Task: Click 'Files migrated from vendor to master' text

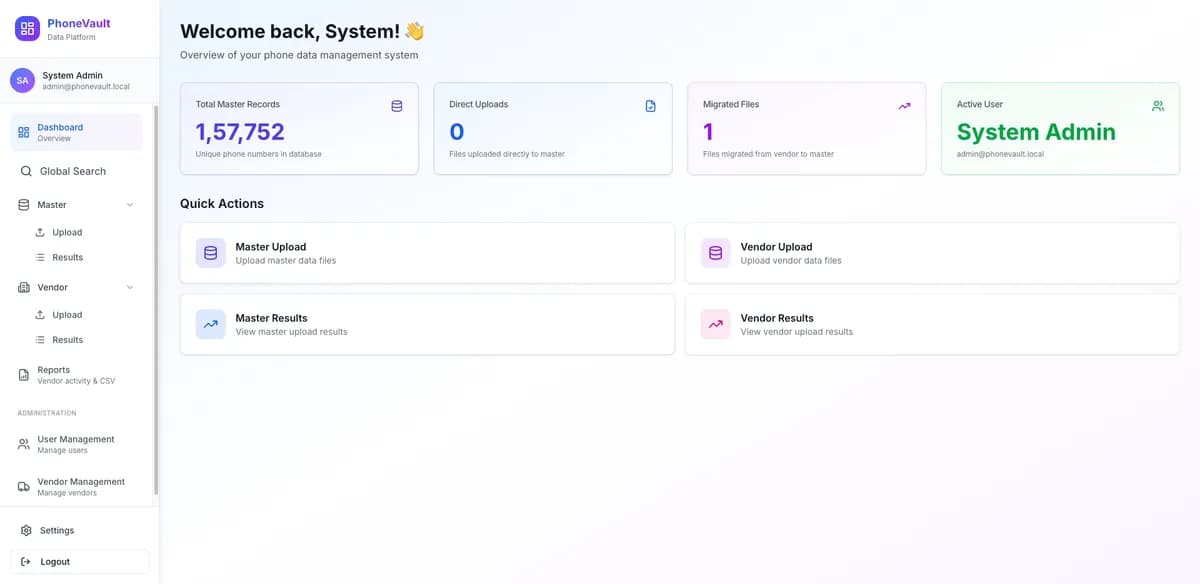Action: coord(768,154)
